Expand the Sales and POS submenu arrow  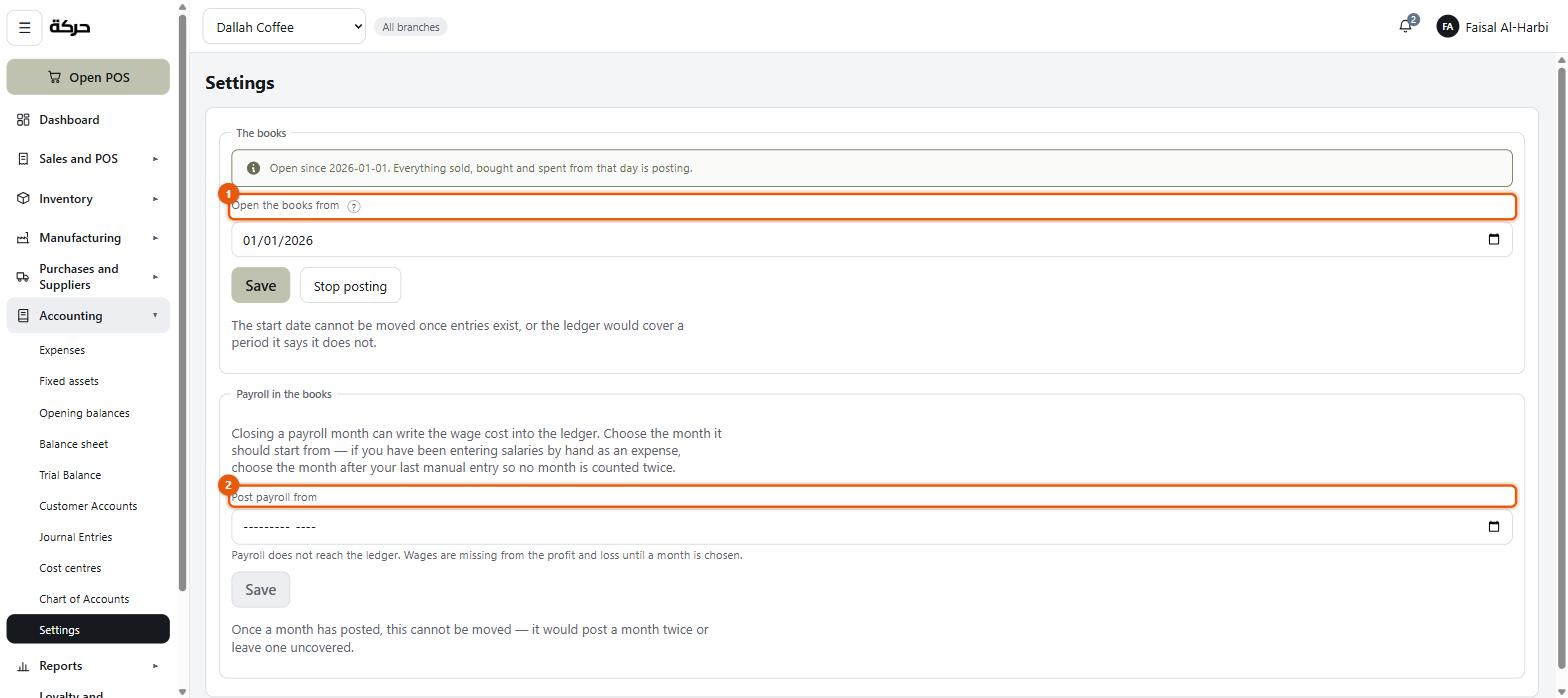[x=155, y=159]
